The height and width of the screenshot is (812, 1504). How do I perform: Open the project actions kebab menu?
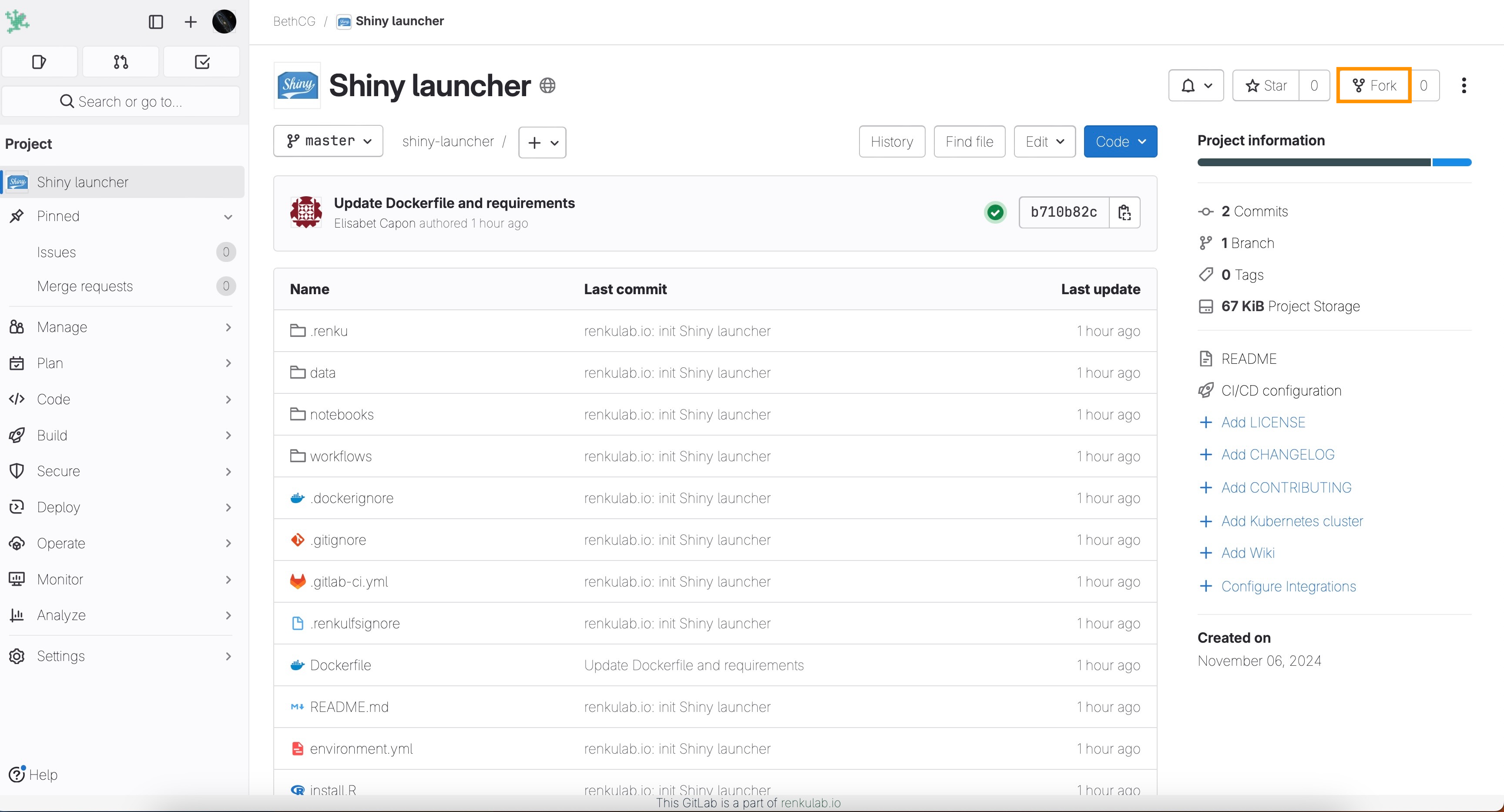pyautogui.click(x=1464, y=86)
